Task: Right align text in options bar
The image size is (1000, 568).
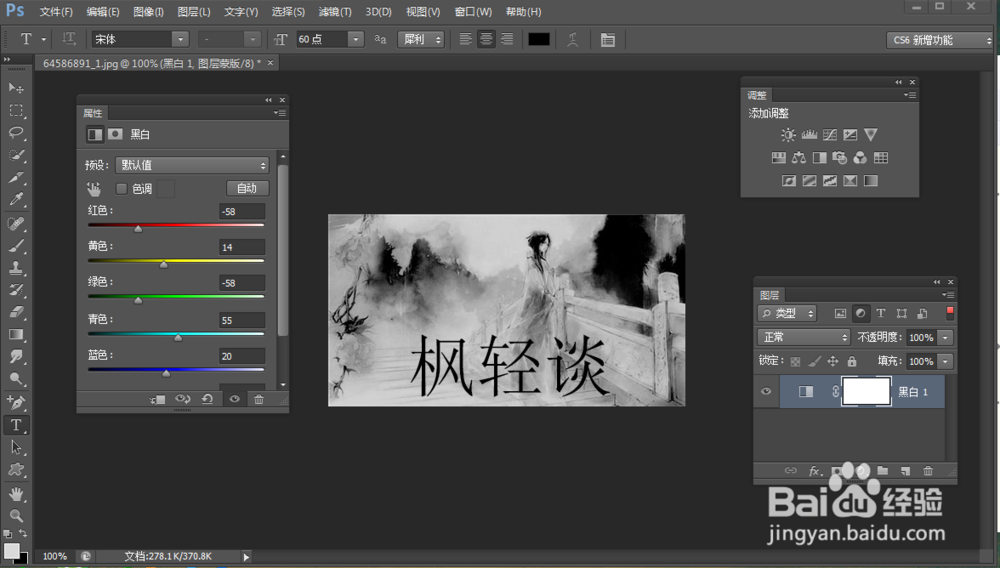Action: point(506,40)
